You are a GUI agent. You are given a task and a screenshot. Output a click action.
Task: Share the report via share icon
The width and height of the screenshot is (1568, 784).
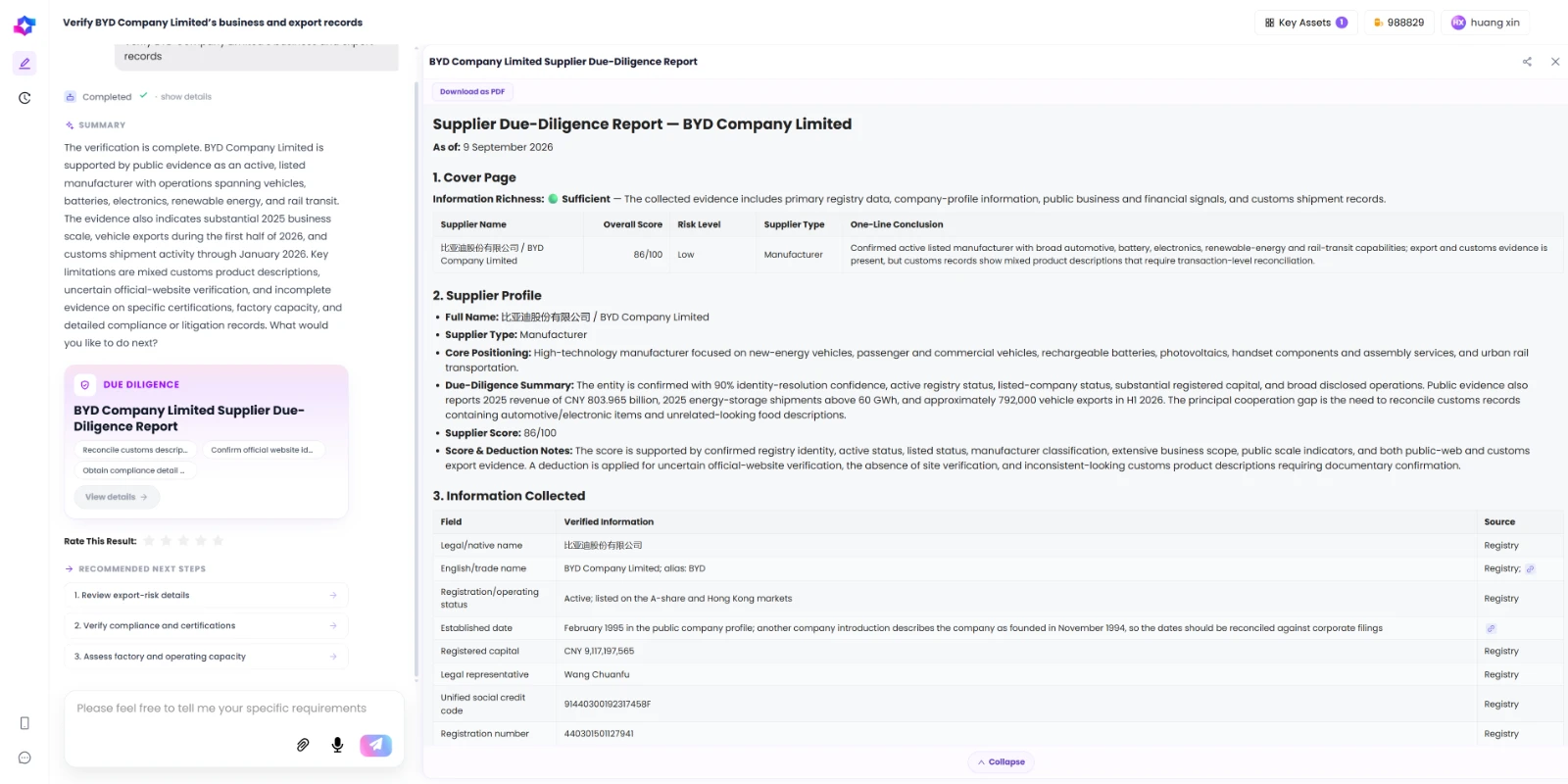pyautogui.click(x=1527, y=62)
